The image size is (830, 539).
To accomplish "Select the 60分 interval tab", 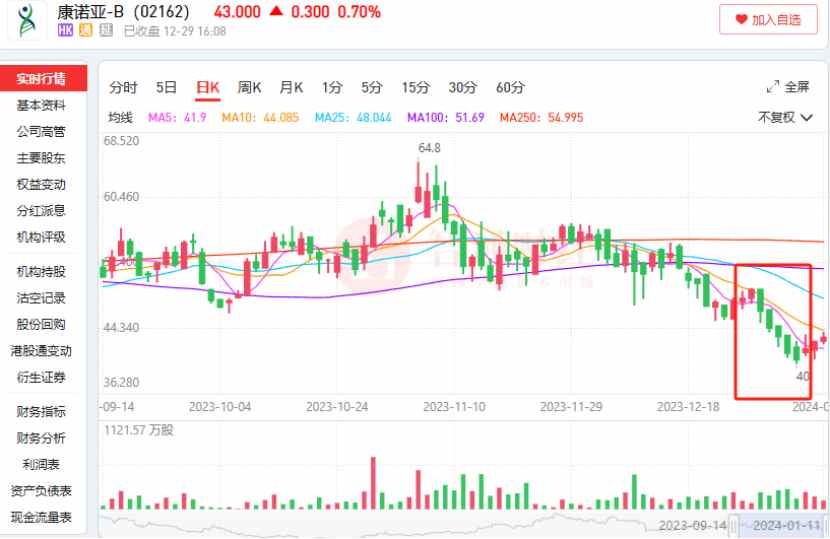I will click(510, 87).
